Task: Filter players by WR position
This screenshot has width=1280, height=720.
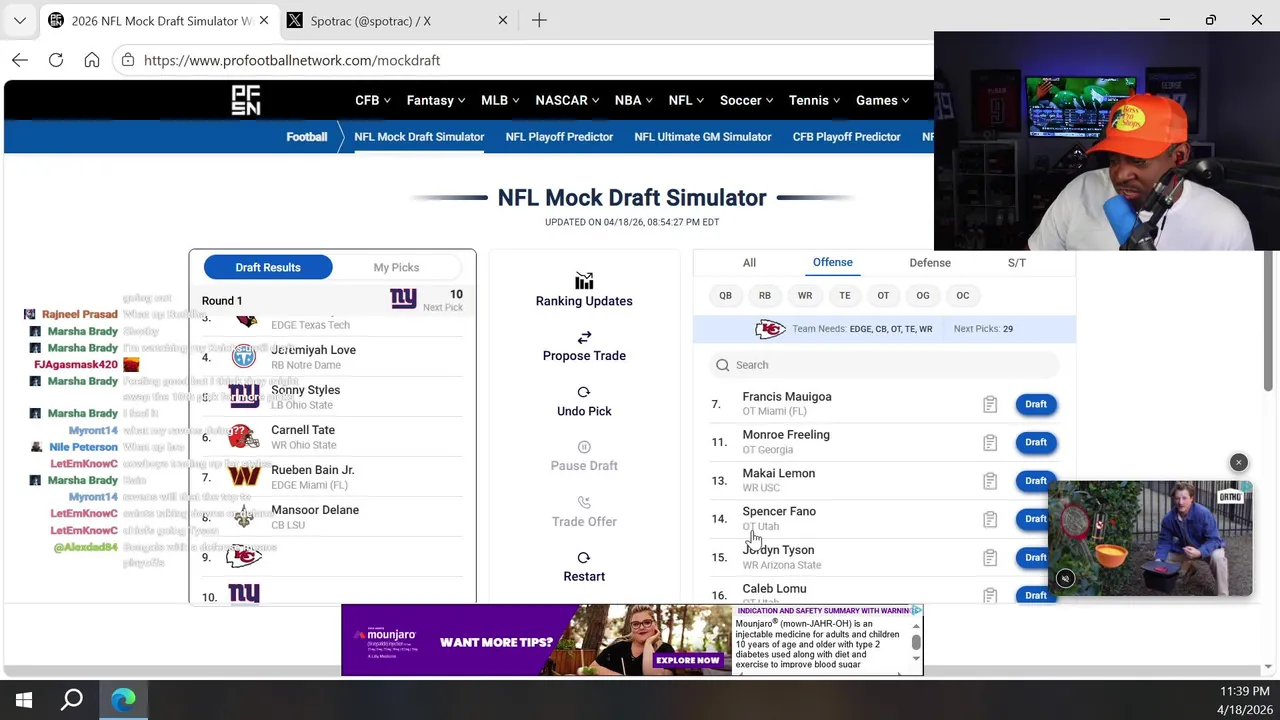Action: [805, 295]
